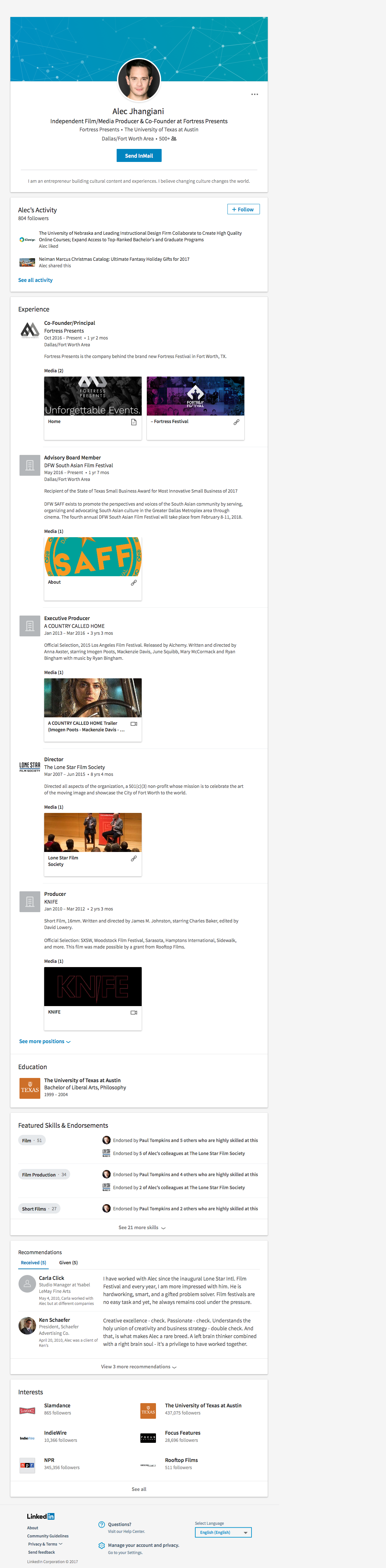
Task: Open the three-dot more options menu
Action: [254, 94]
